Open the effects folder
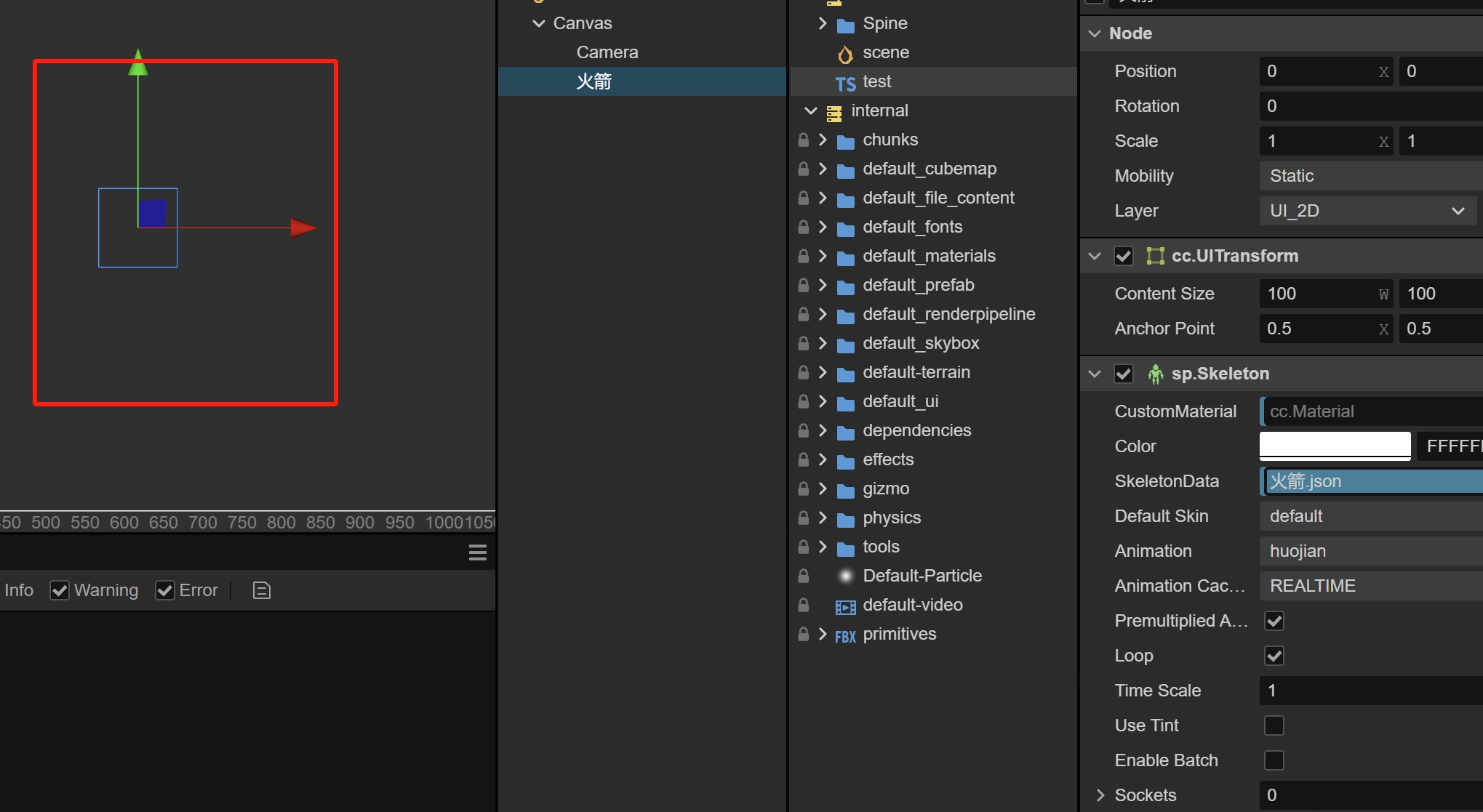This screenshot has height=812, width=1483. click(x=887, y=459)
